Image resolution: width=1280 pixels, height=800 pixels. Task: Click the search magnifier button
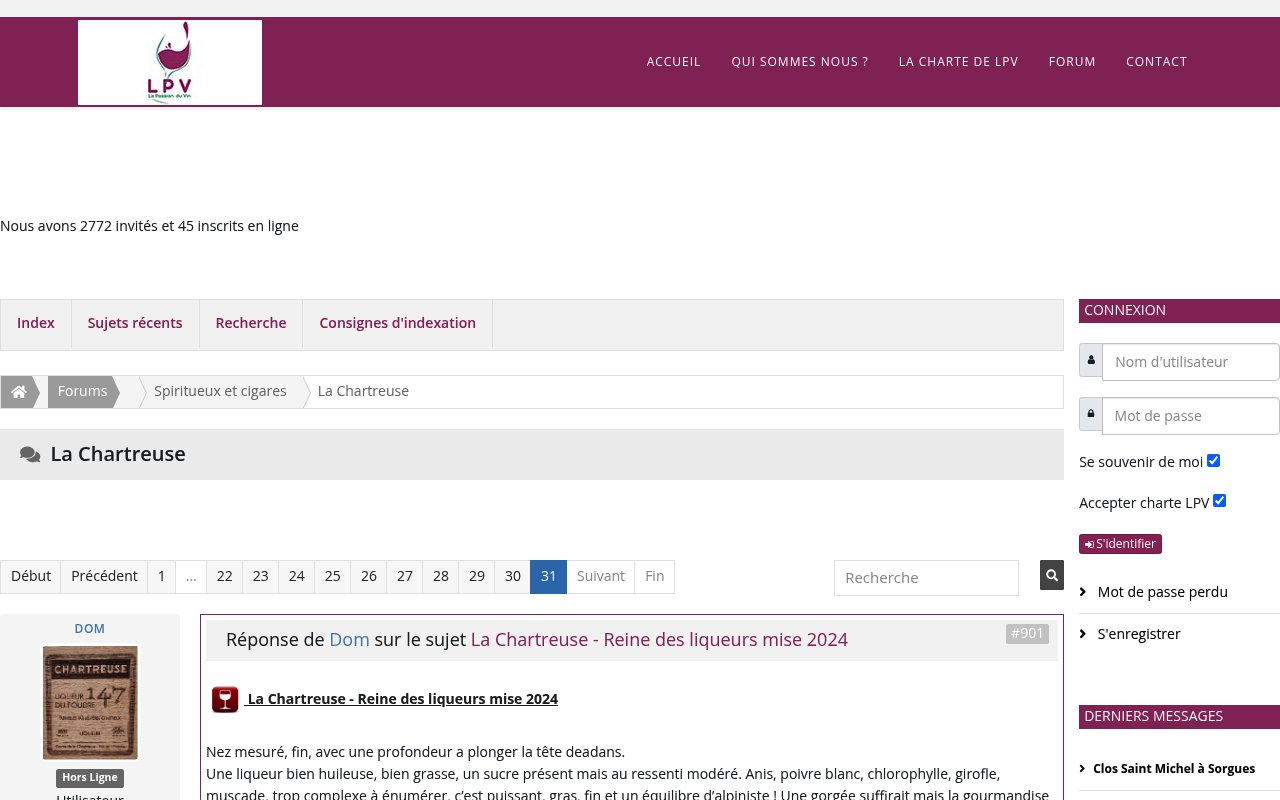[1051, 575]
